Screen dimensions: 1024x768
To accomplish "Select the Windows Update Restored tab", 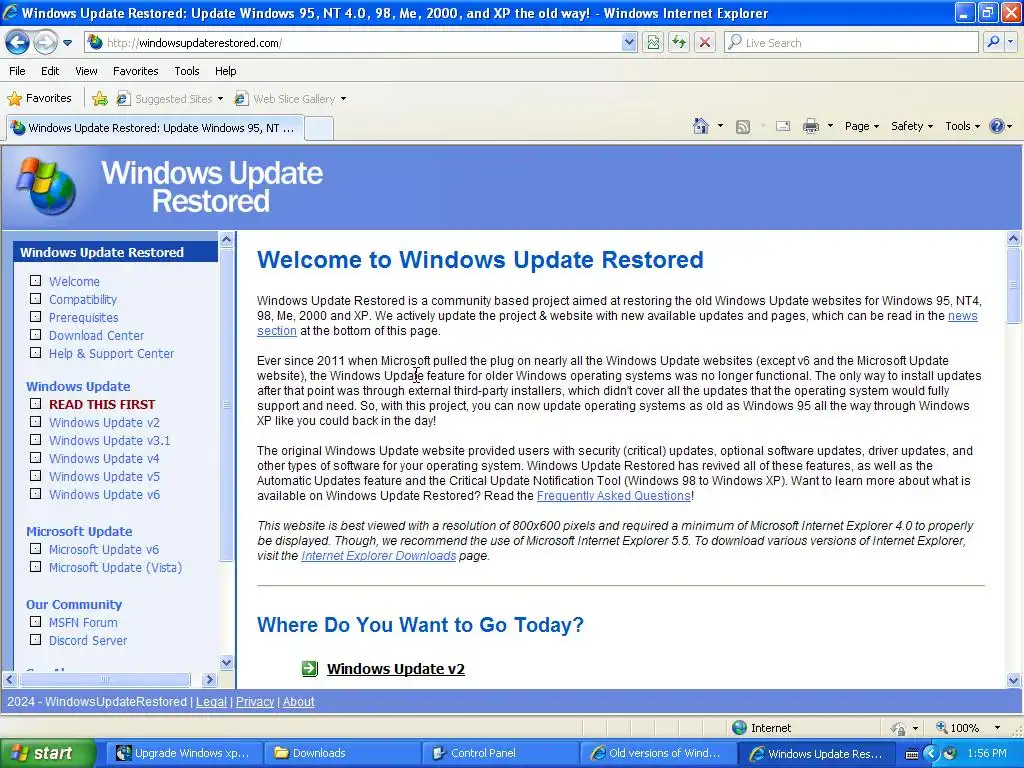I will (x=155, y=127).
